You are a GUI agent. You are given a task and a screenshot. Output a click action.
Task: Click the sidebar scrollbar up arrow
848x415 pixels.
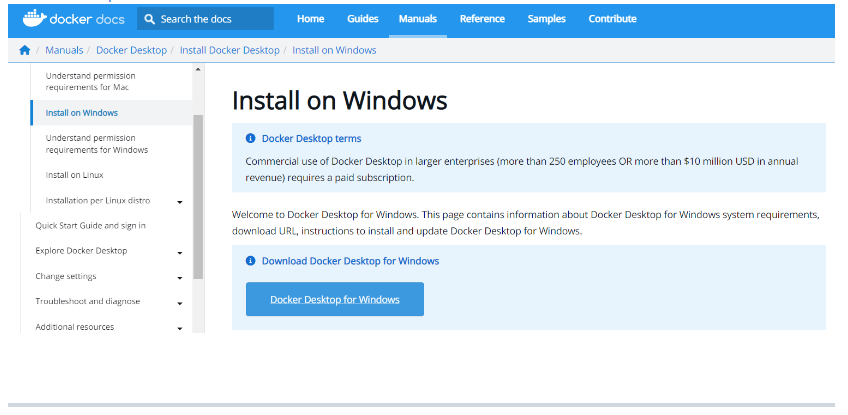click(x=198, y=69)
